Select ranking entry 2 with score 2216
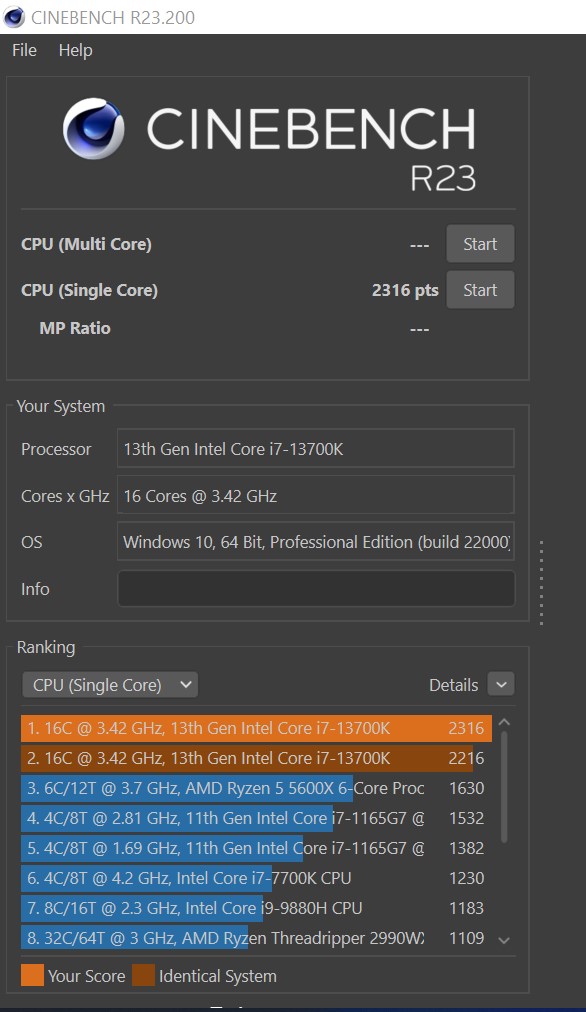Viewport: 586px width, 1012px height. point(256,758)
